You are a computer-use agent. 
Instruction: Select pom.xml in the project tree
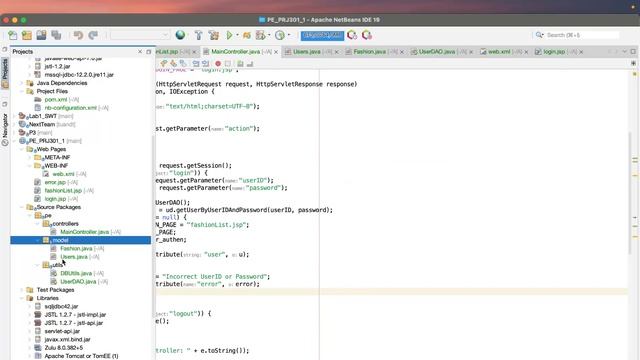tap(56, 100)
